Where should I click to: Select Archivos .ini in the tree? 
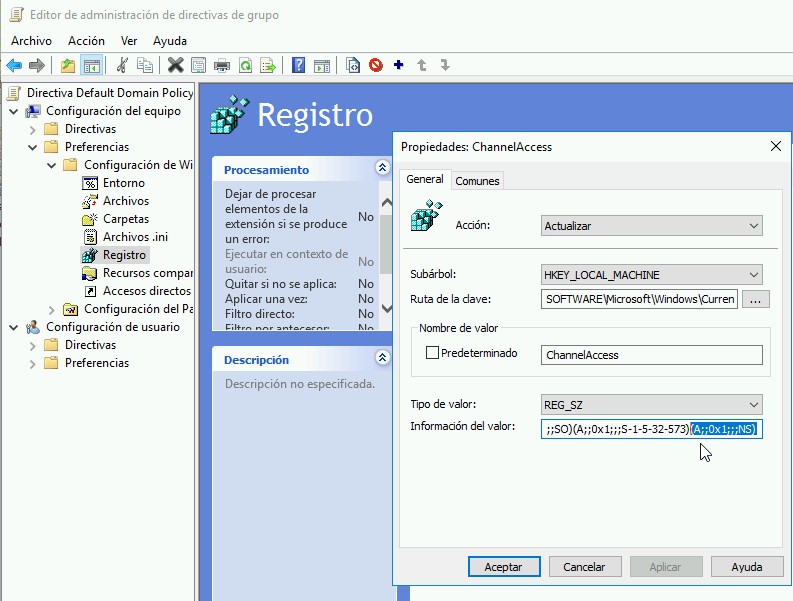[135, 237]
